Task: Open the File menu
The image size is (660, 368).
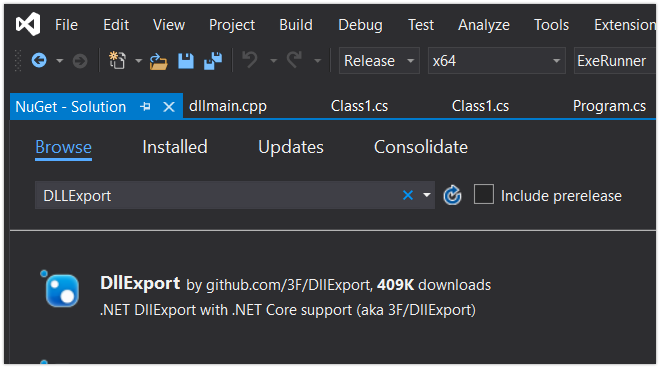Action: pos(67,25)
